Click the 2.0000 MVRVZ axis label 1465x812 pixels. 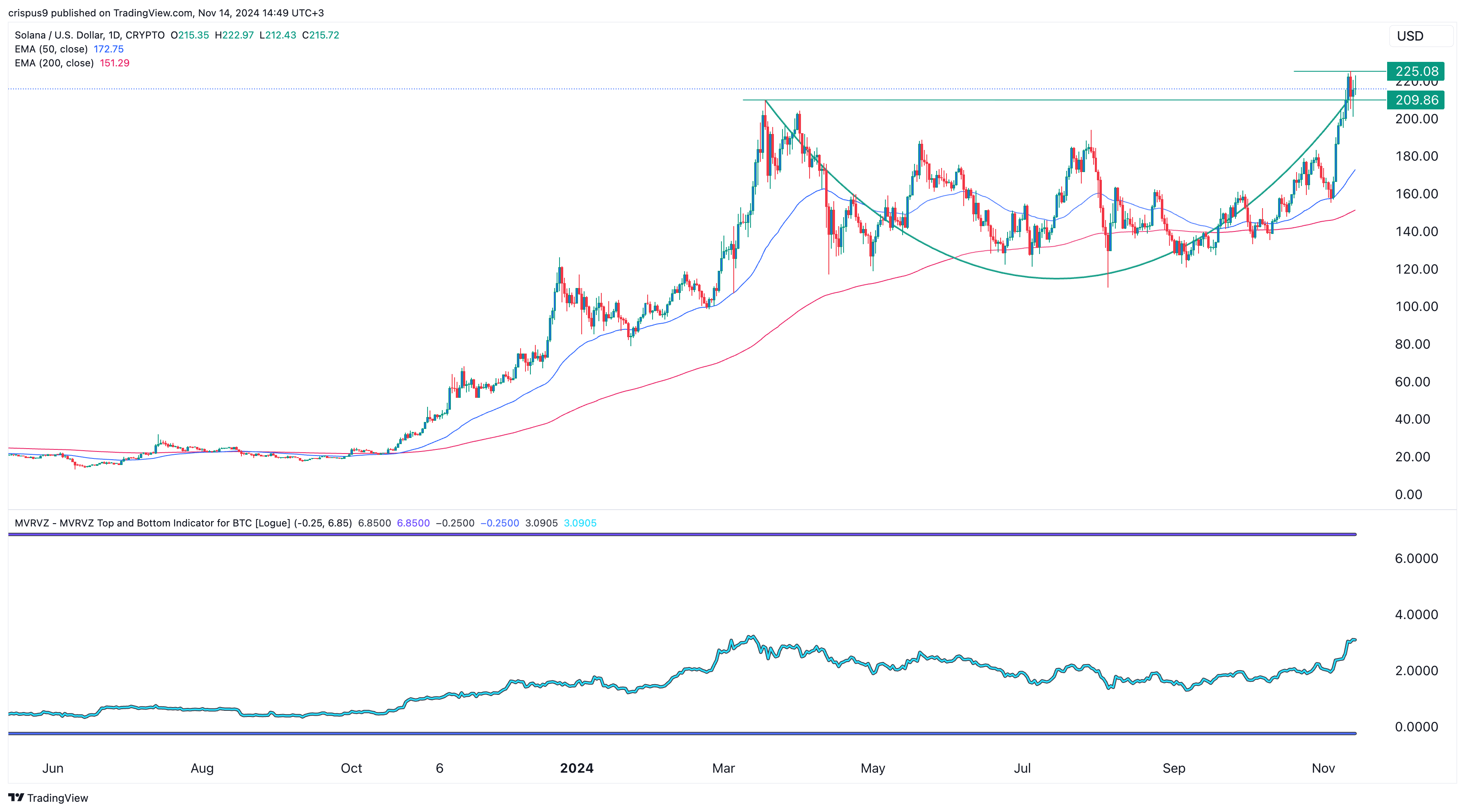pyautogui.click(x=1416, y=671)
